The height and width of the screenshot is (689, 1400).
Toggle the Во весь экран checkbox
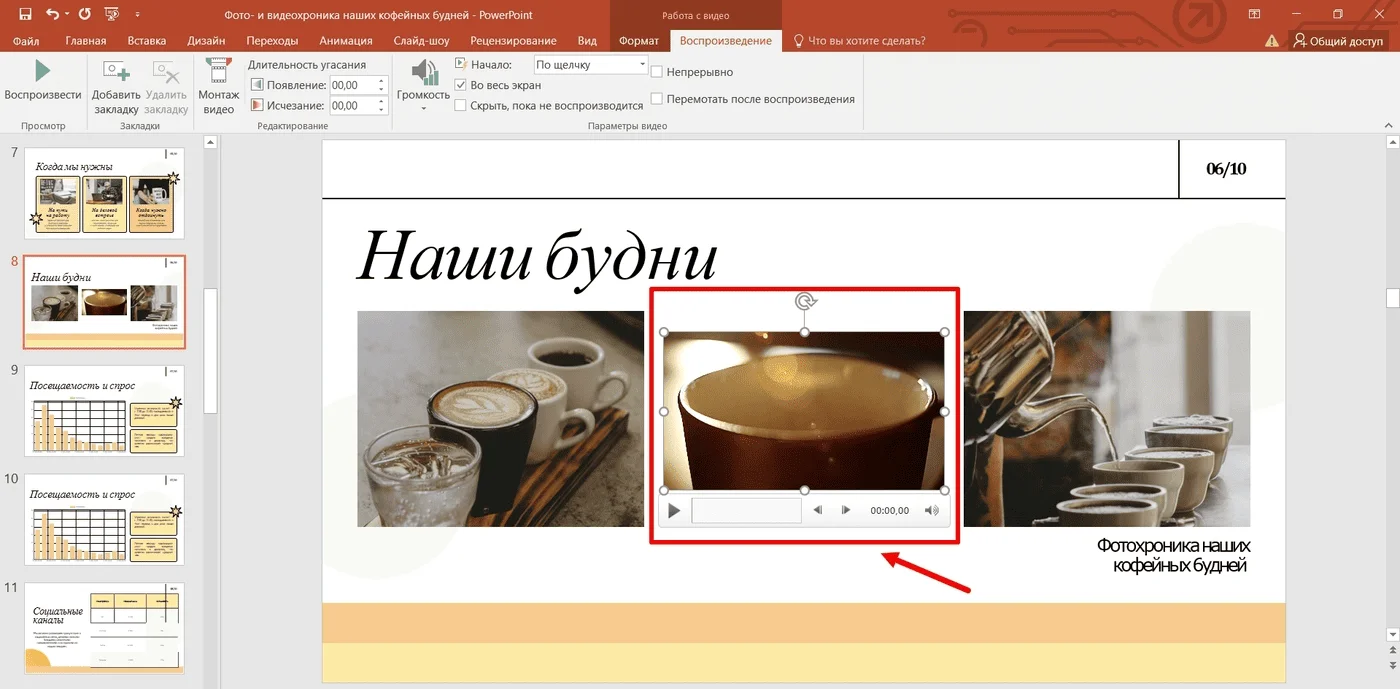click(x=461, y=86)
